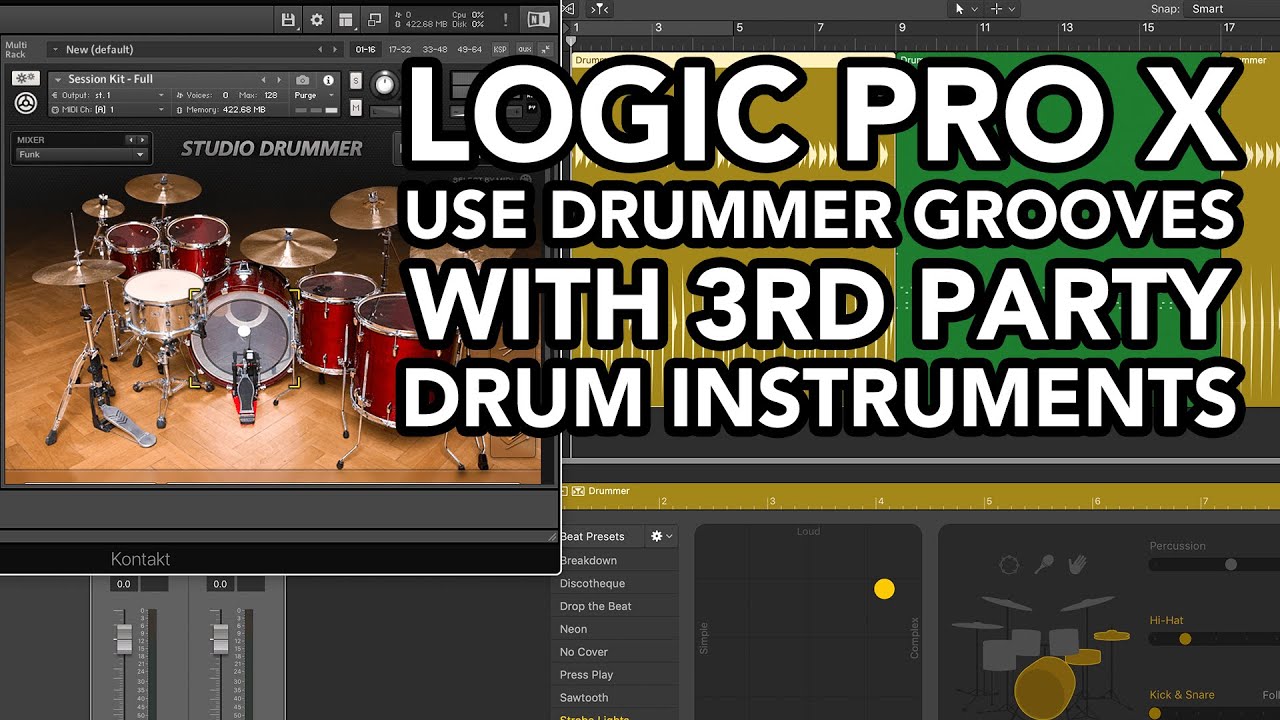Click the Logic catch playhead icon
This screenshot has width=1280, height=720.
pos(598,9)
